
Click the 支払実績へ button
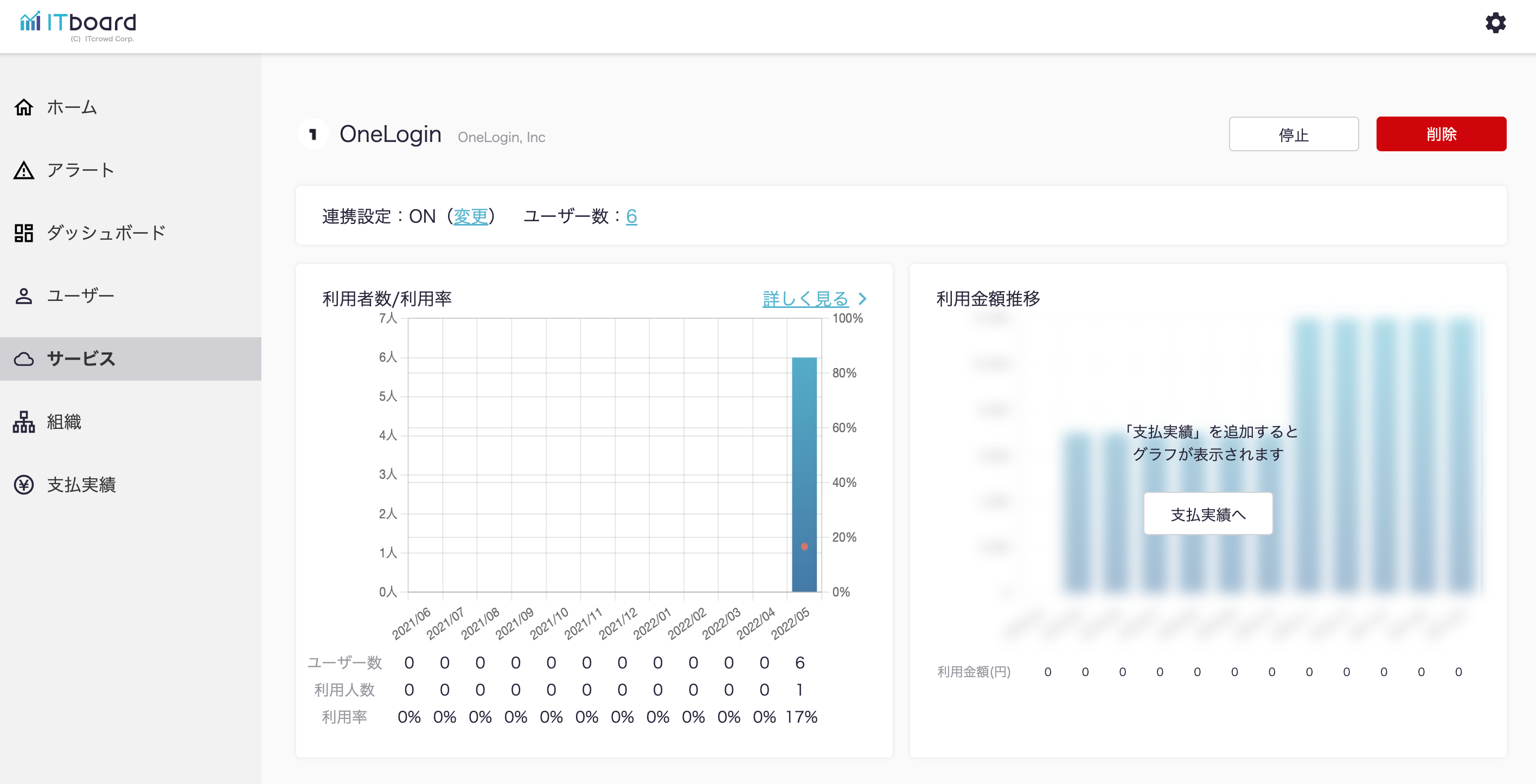click(x=1207, y=514)
